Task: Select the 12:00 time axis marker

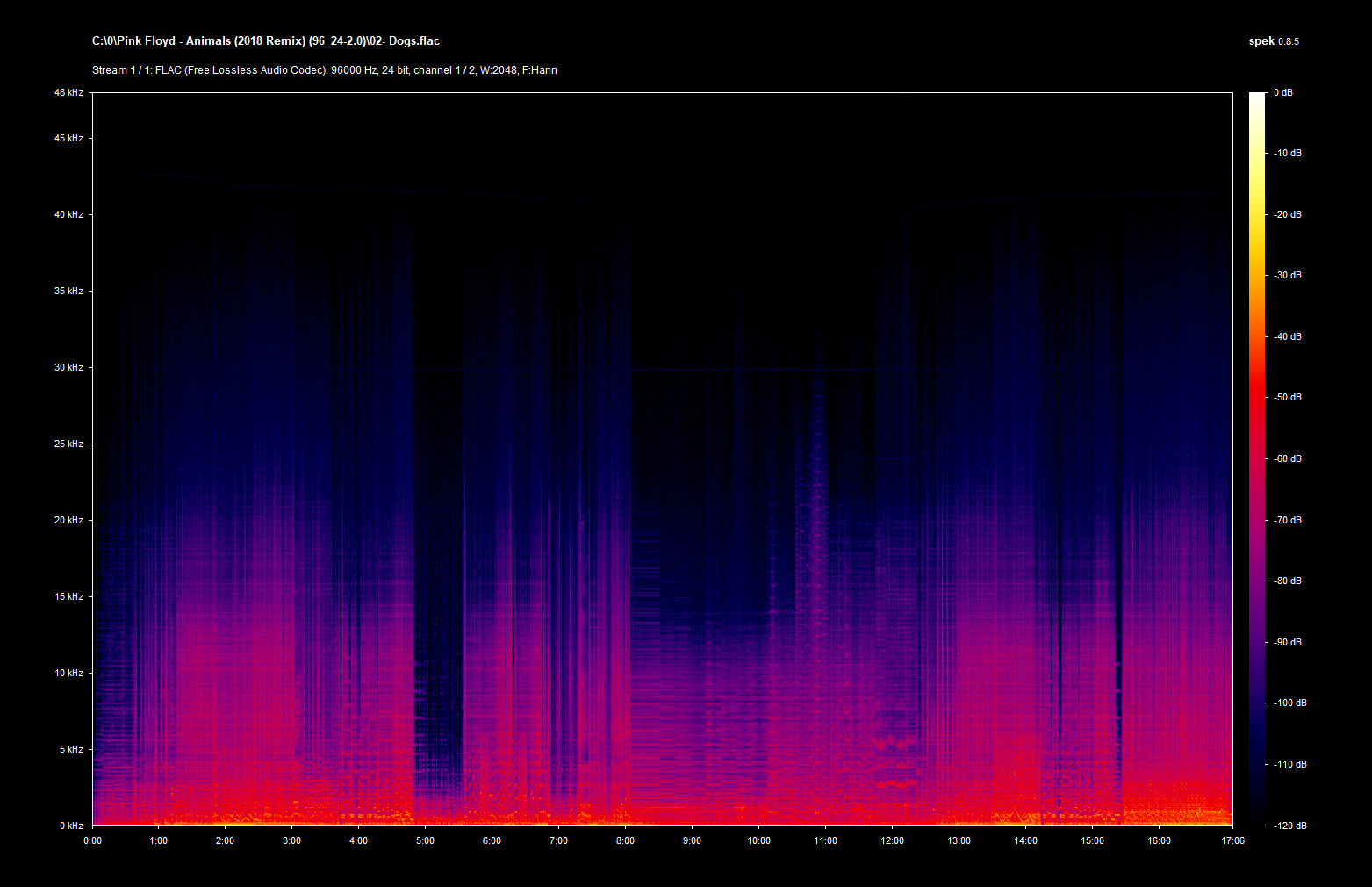Action: click(892, 840)
